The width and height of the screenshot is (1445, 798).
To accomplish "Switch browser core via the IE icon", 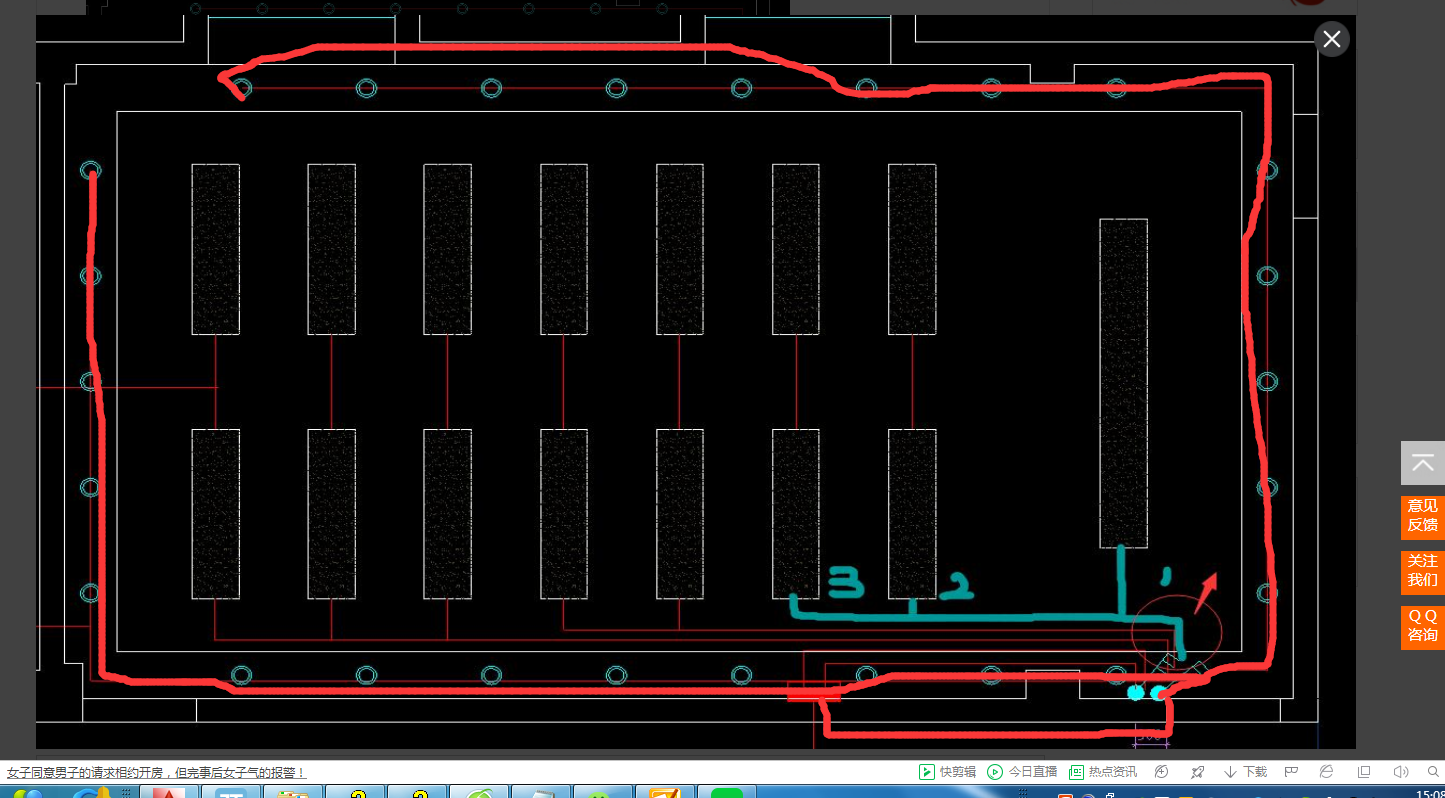I will pos(1326,772).
